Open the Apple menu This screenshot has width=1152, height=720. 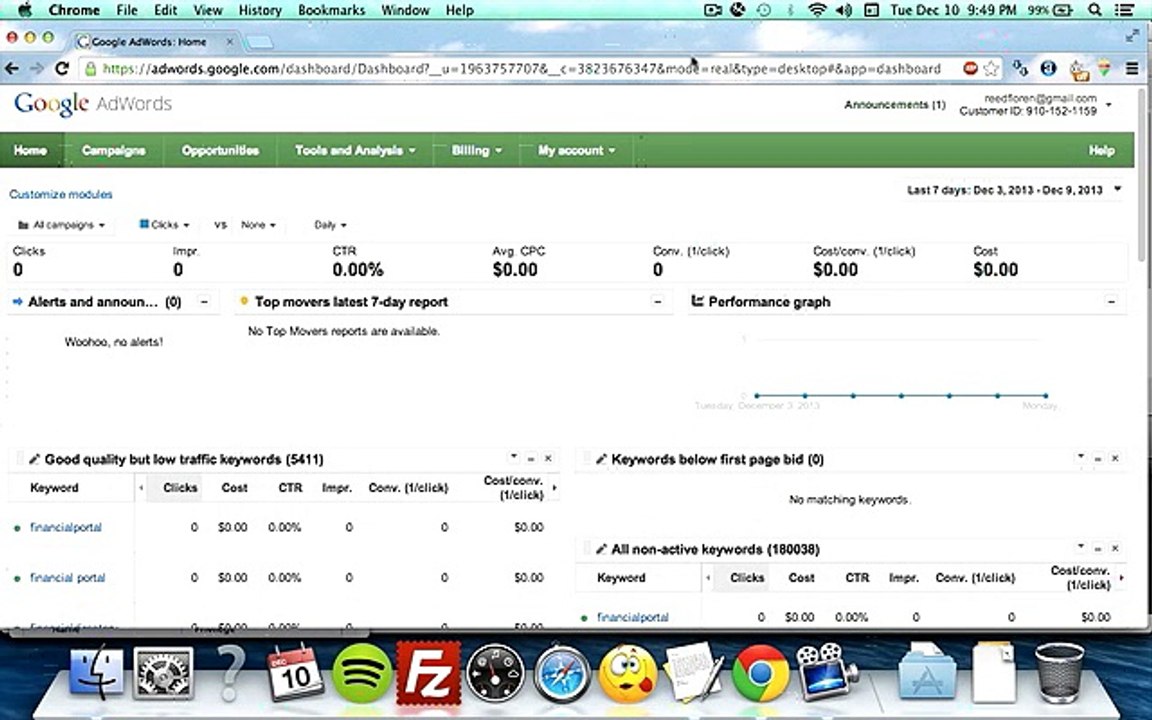click(x=24, y=10)
